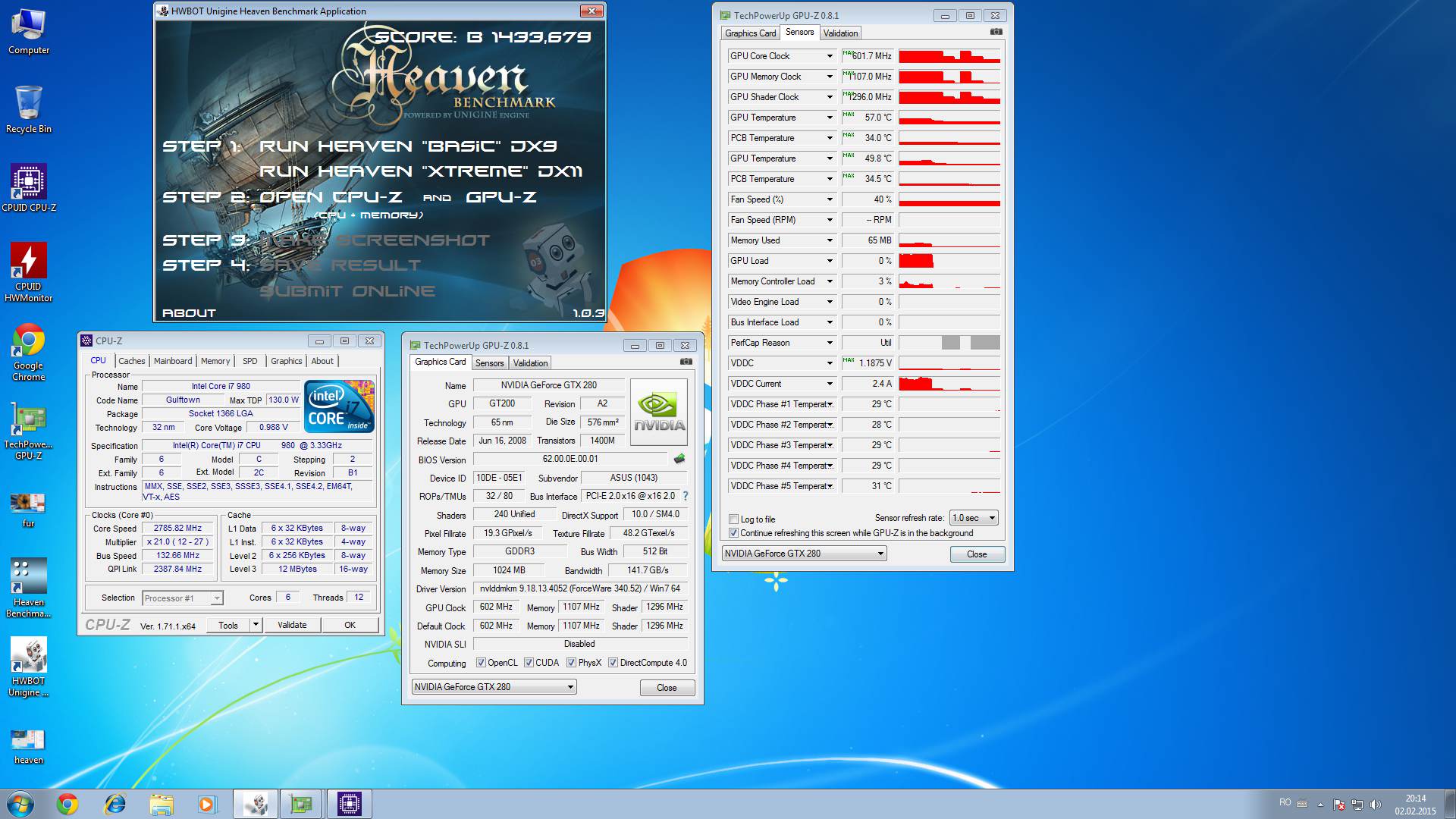Switch to GPU-Z in the taskbar
This screenshot has height=819, width=1456.
click(302, 804)
